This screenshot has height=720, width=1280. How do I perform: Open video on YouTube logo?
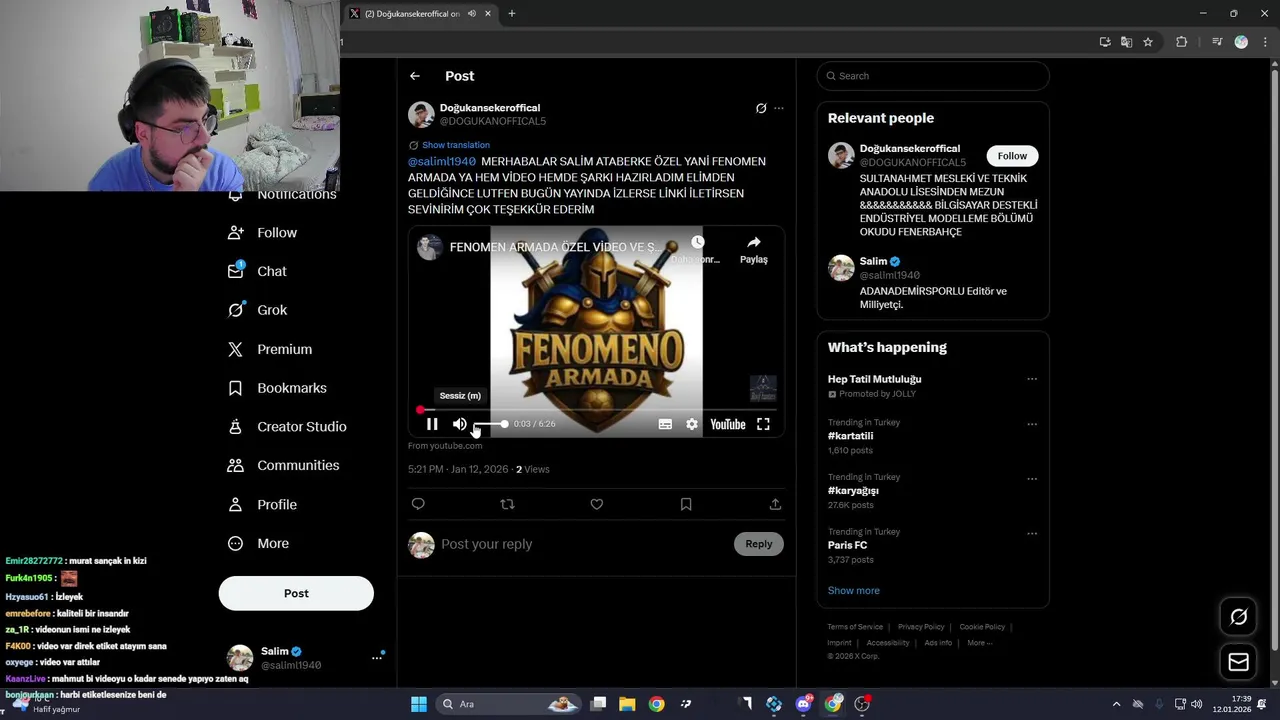(728, 424)
